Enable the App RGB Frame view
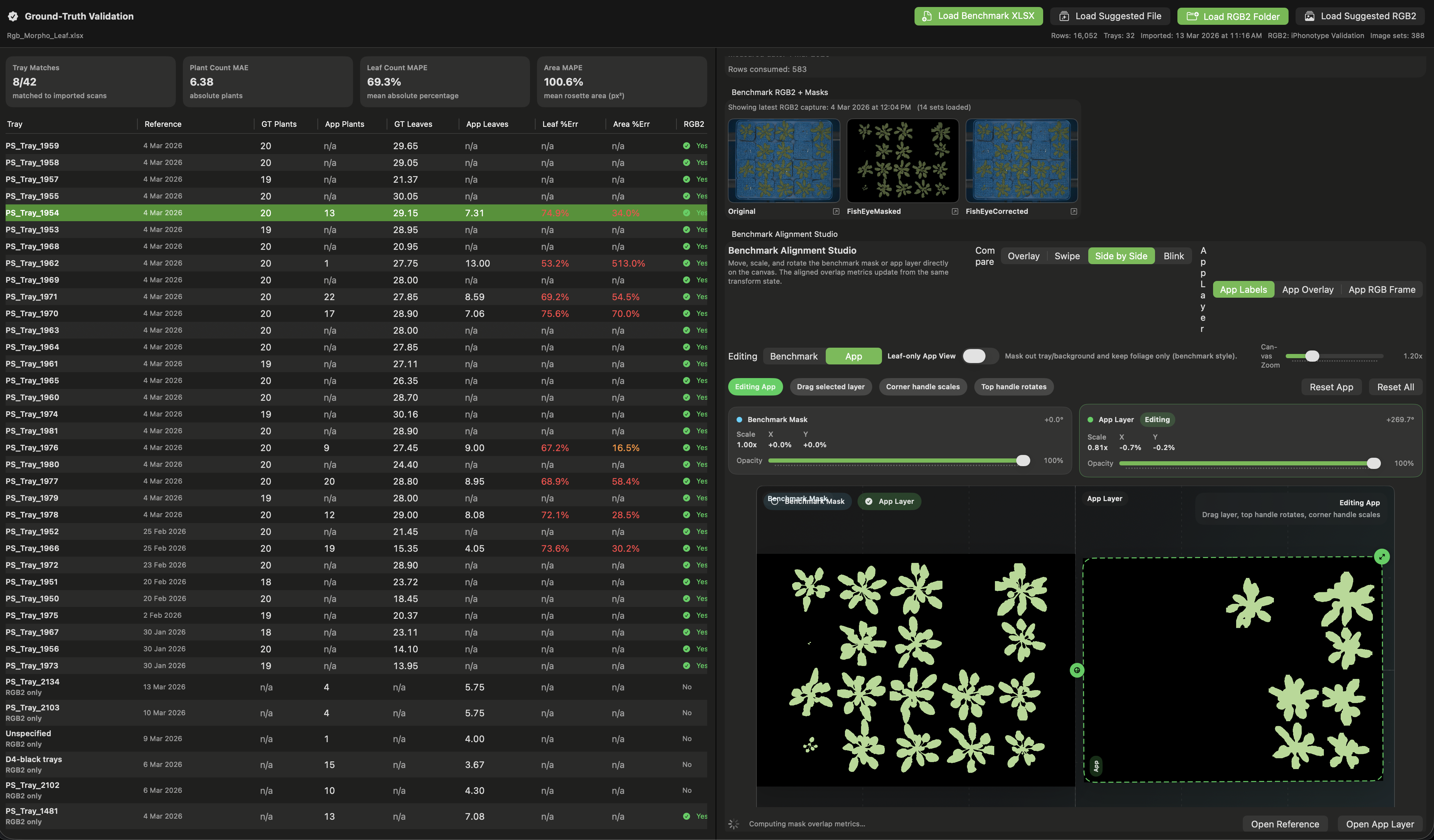Screen dimensions: 1434x840 1382,289
